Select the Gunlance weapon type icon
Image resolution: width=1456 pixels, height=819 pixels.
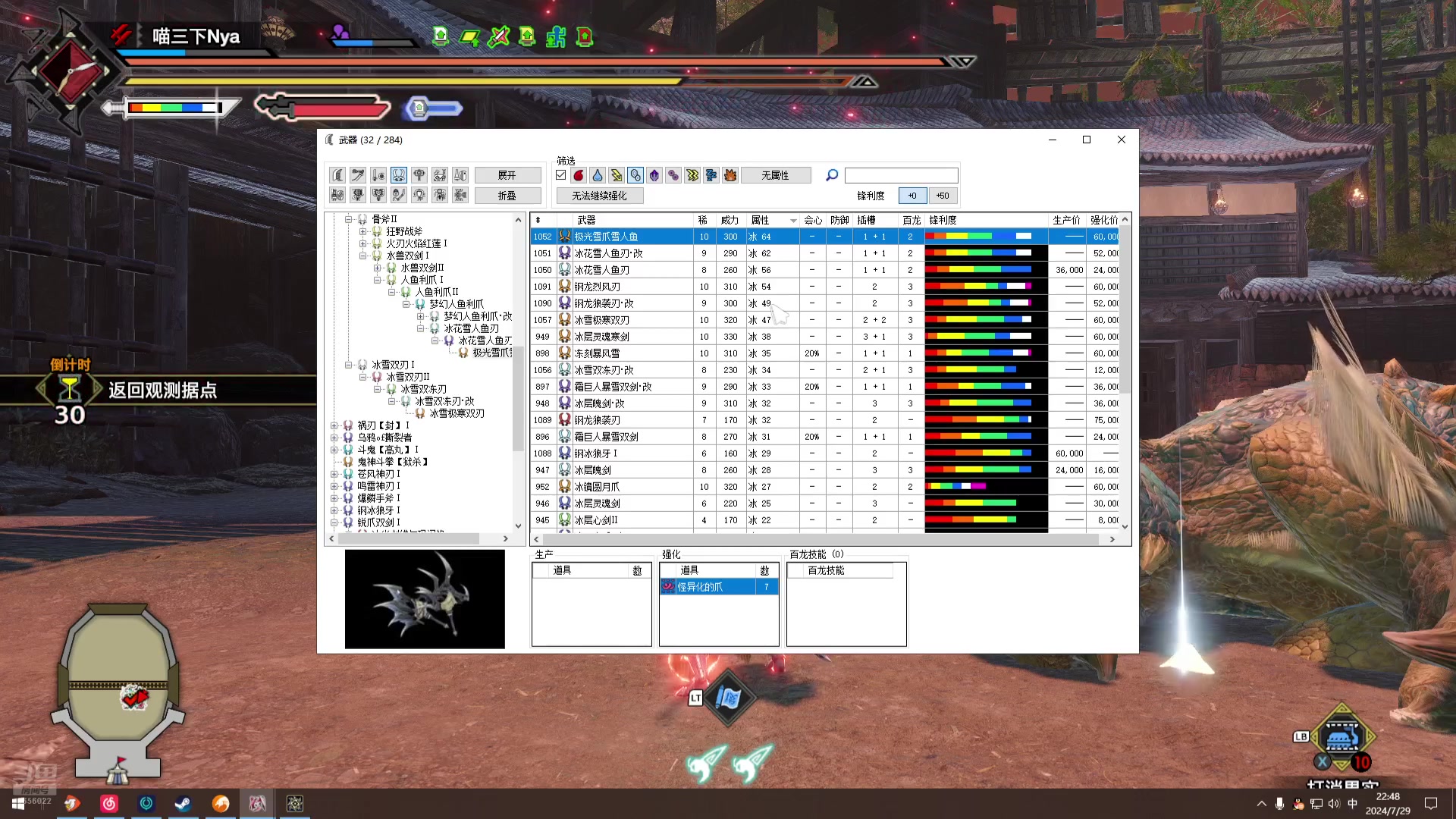coord(338,196)
